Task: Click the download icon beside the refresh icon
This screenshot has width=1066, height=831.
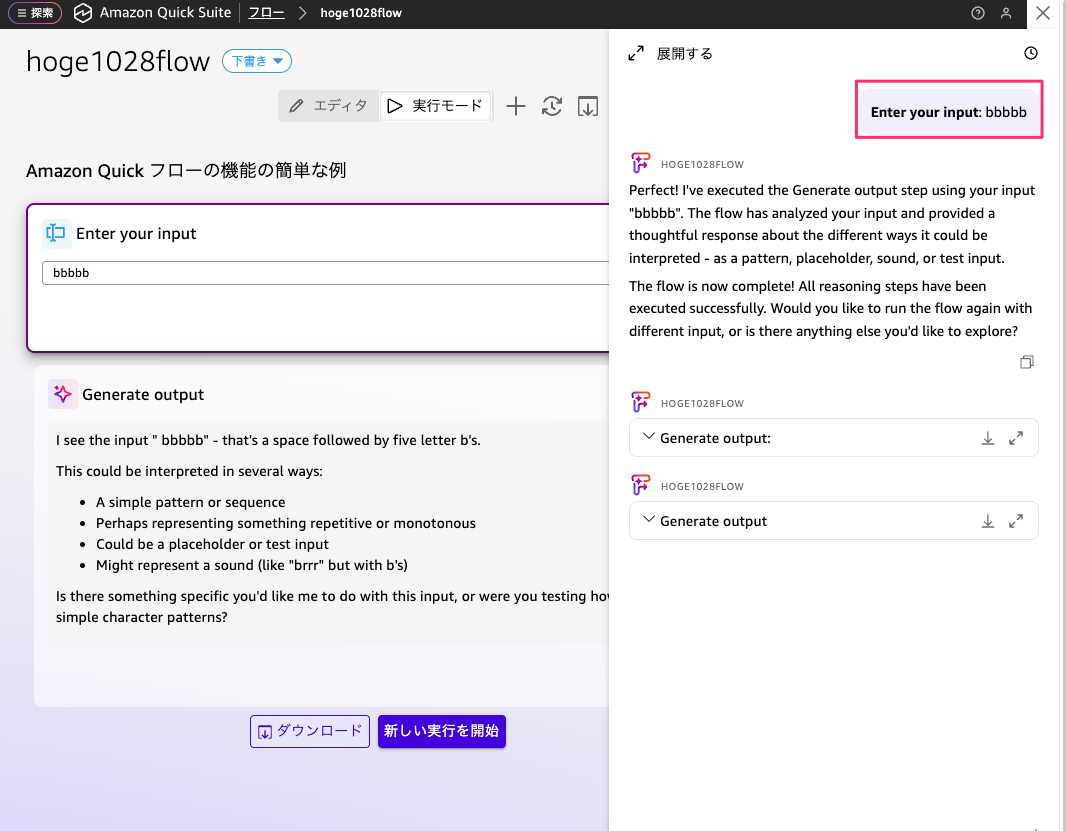Action: click(x=588, y=106)
